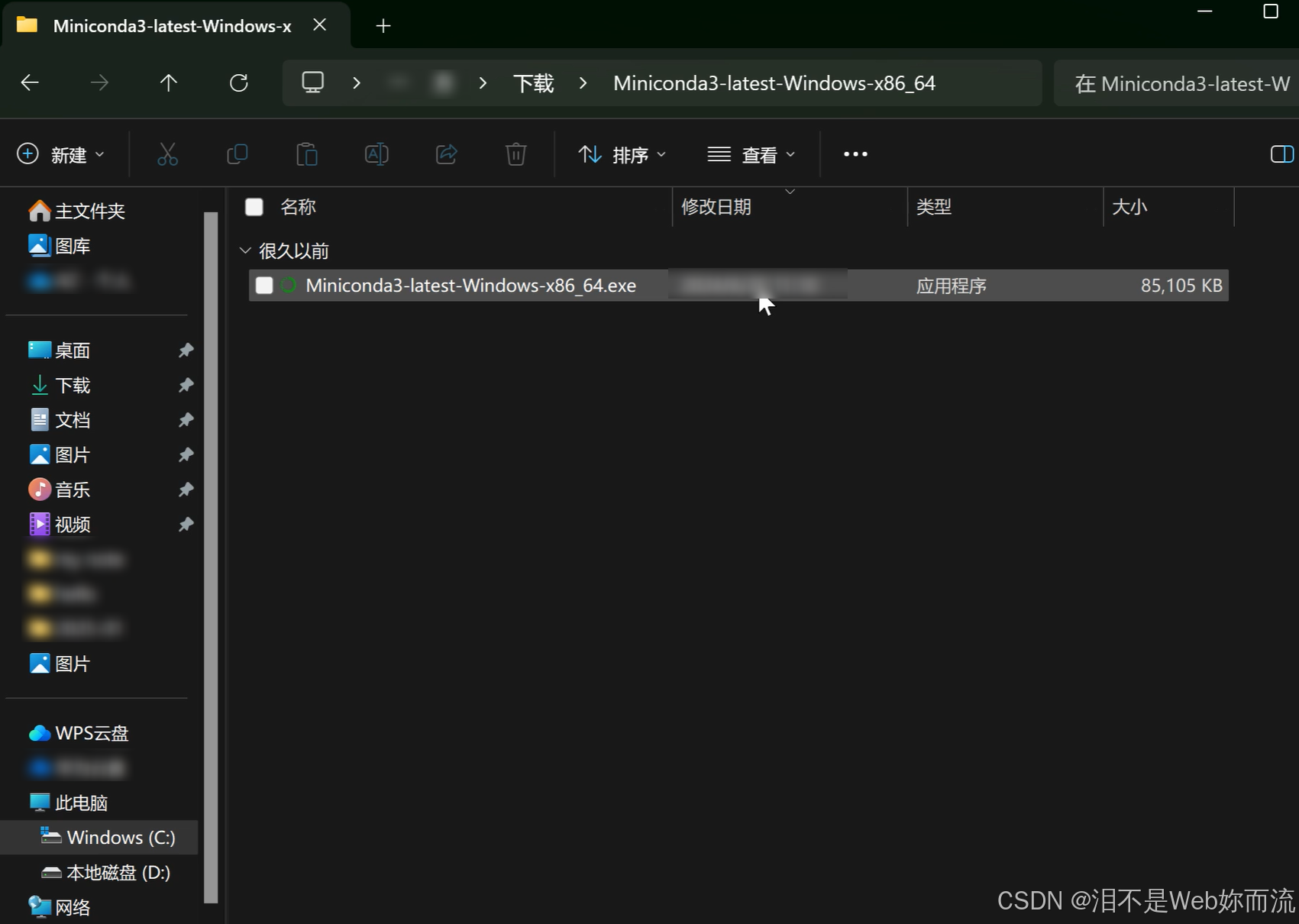Expand chevron after computer icon in path
The image size is (1299, 924).
[x=357, y=82]
